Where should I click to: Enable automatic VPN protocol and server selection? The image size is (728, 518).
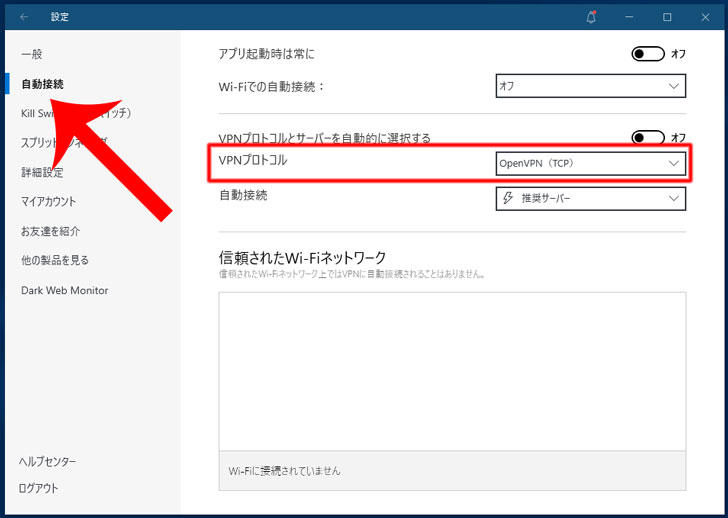(647, 137)
